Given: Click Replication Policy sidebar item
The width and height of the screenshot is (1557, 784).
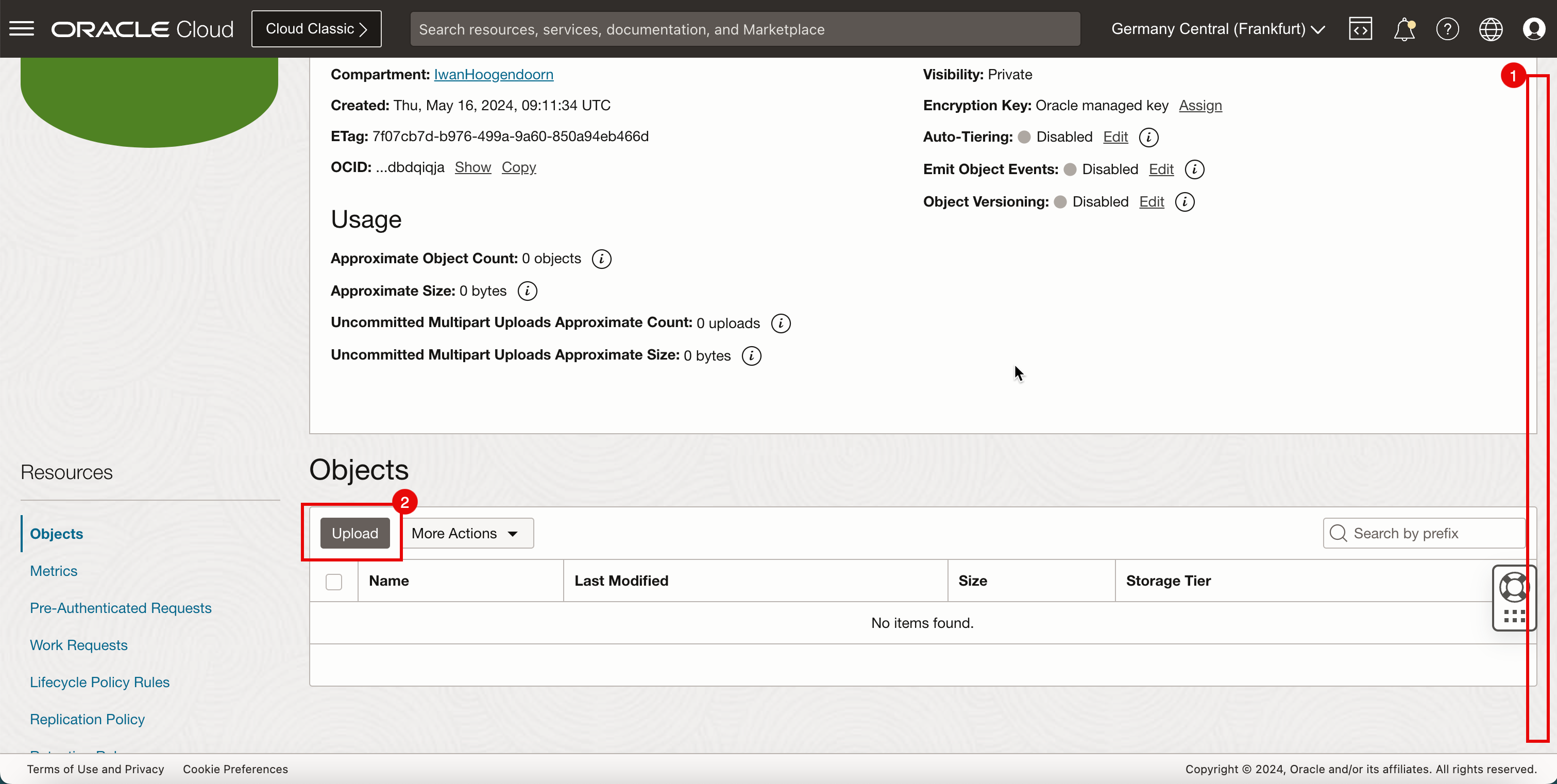Looking at the screenshot, I should (x=88, y=718).
